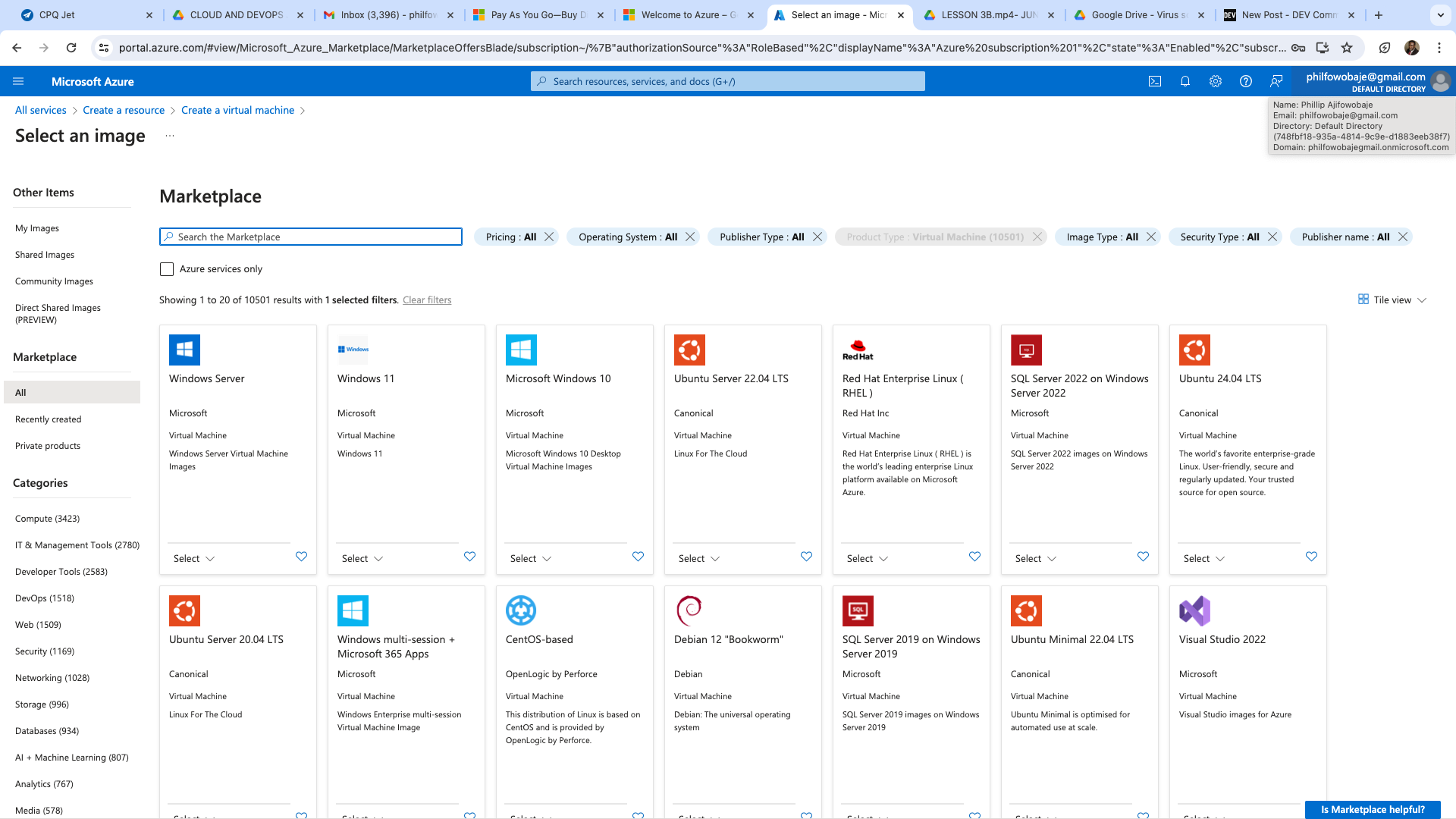Viewport: 1456px width, 819px height.
Task: Open the help question mark icon
Action: [x=1246, y=81]
